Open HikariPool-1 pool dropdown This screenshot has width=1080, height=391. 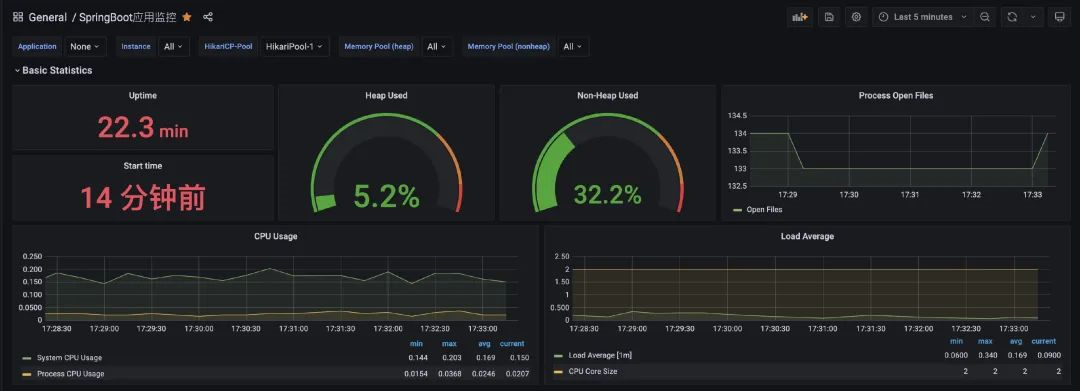[x=295, y=47]
